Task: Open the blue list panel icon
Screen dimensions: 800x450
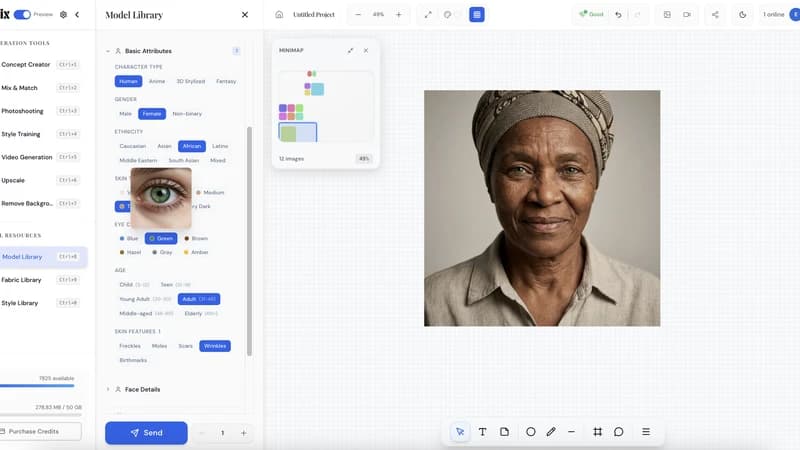Action: point(477,14)
